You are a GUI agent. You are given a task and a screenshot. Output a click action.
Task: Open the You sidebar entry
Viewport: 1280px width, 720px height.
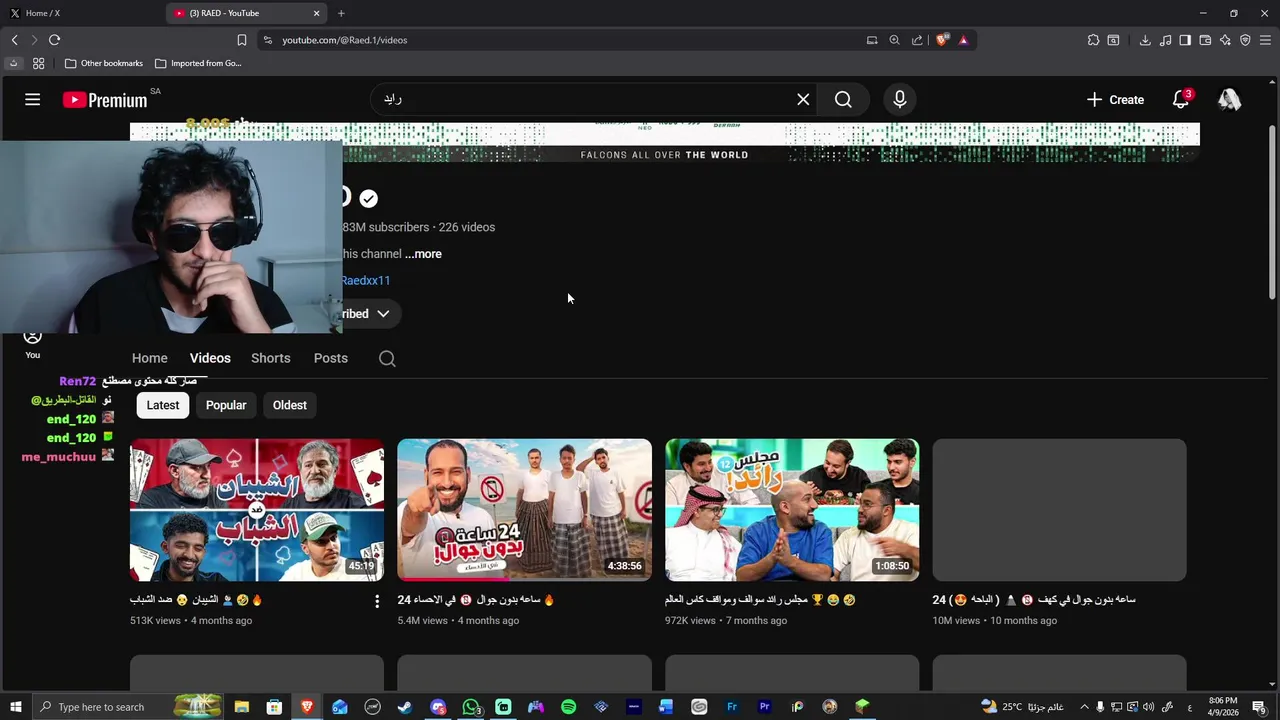(x=33, y=344)
